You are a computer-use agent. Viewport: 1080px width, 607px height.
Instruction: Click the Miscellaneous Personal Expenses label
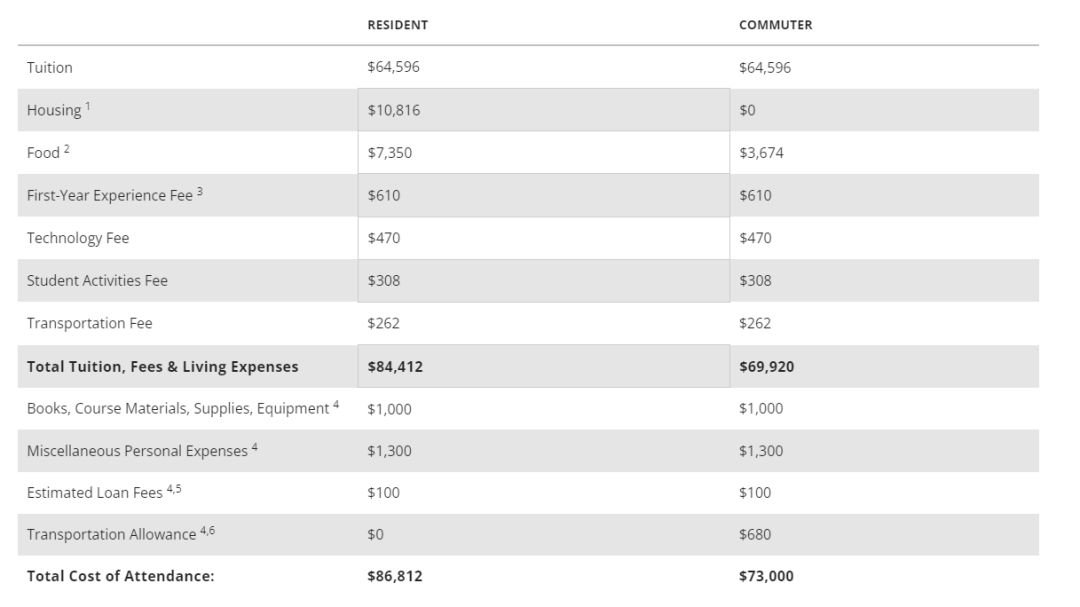(x=137, y=451)
